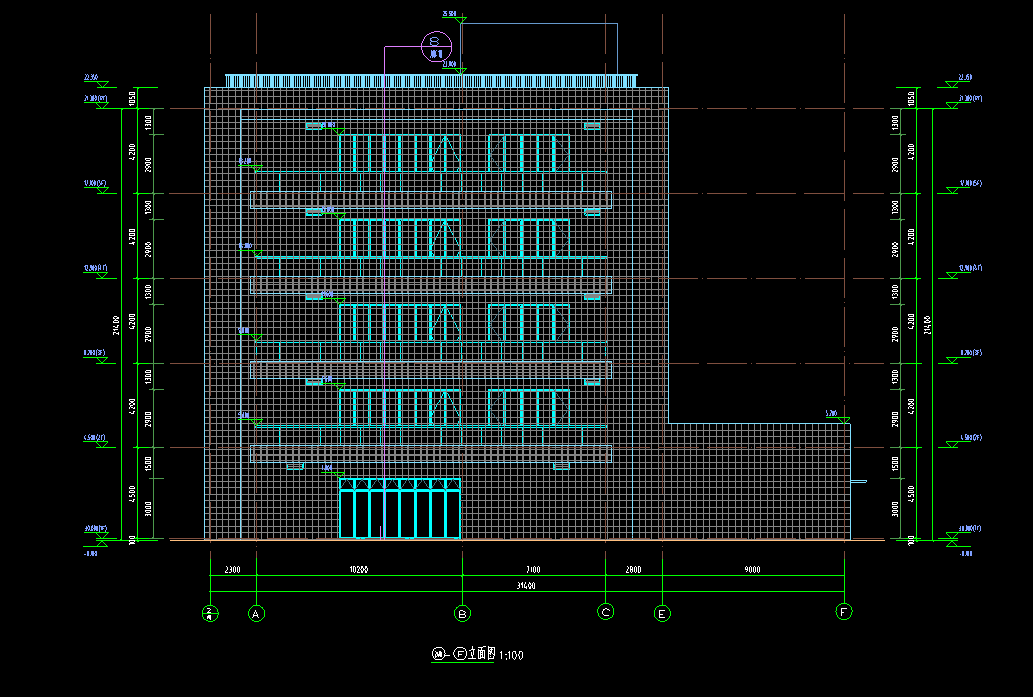Select the ground floor entrance door

coord(399,510)
